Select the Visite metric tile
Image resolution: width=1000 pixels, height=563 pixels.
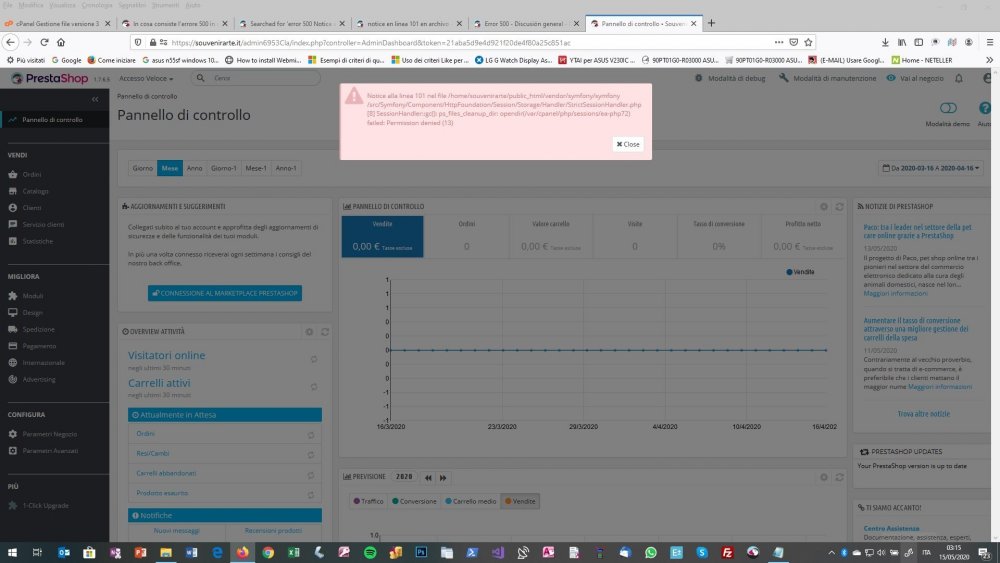[x=635, y=237]
